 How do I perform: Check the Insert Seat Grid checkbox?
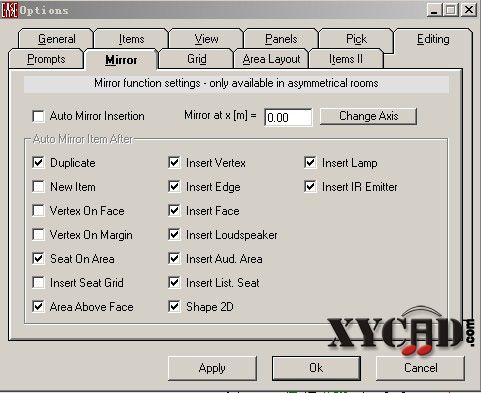click(x=38, y=283)
